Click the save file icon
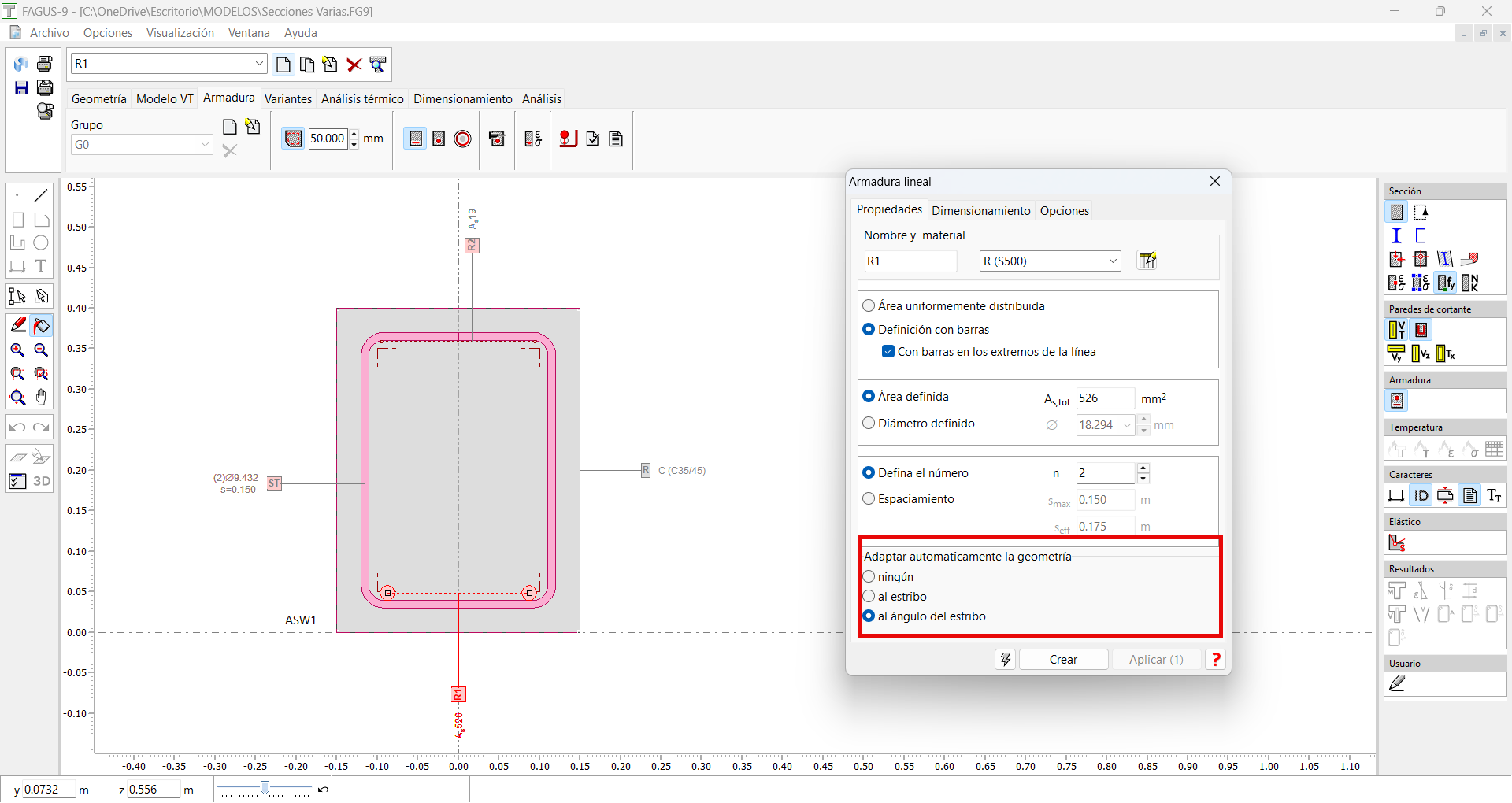Screen dimensions: 1512x803 (x=21, y=88)
